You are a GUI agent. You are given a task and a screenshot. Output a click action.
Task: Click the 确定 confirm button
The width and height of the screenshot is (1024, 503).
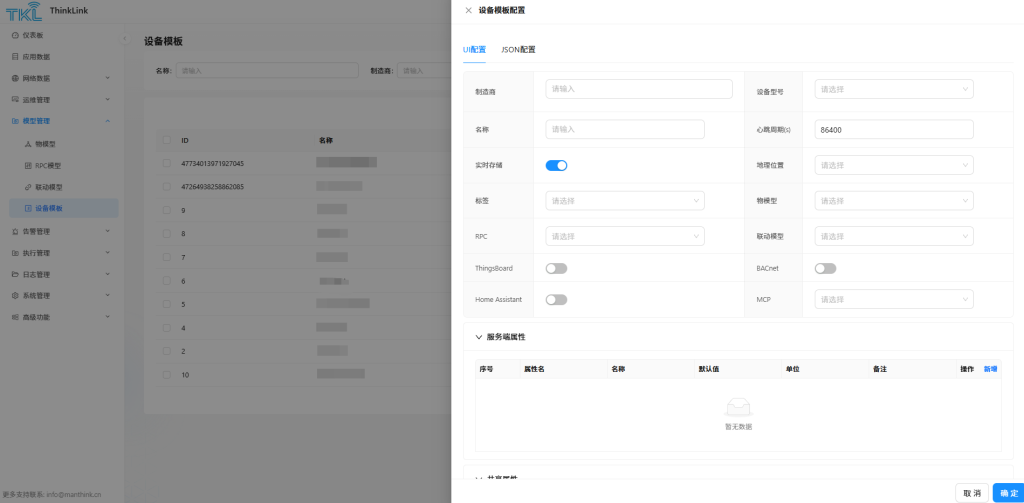coord(1007,493)
